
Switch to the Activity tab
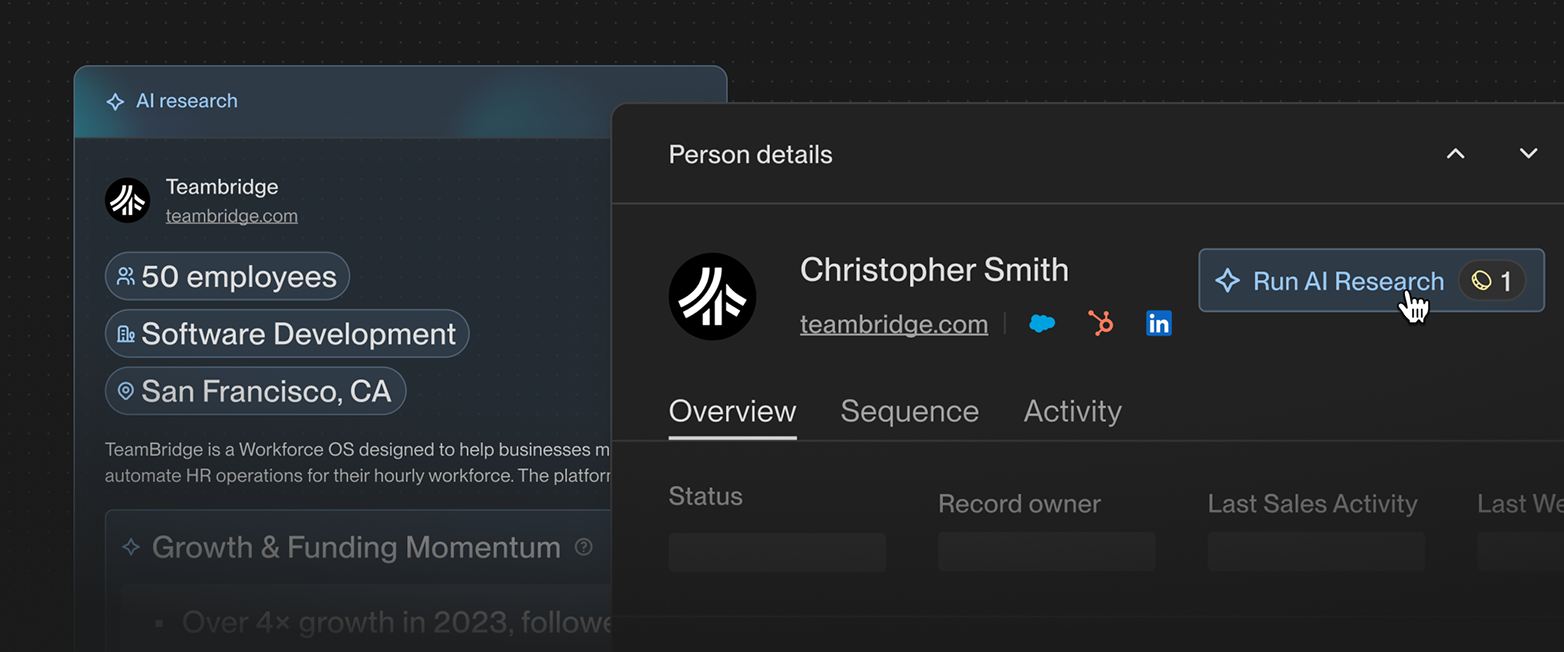pyautogui.click(x=1072, y=412)
